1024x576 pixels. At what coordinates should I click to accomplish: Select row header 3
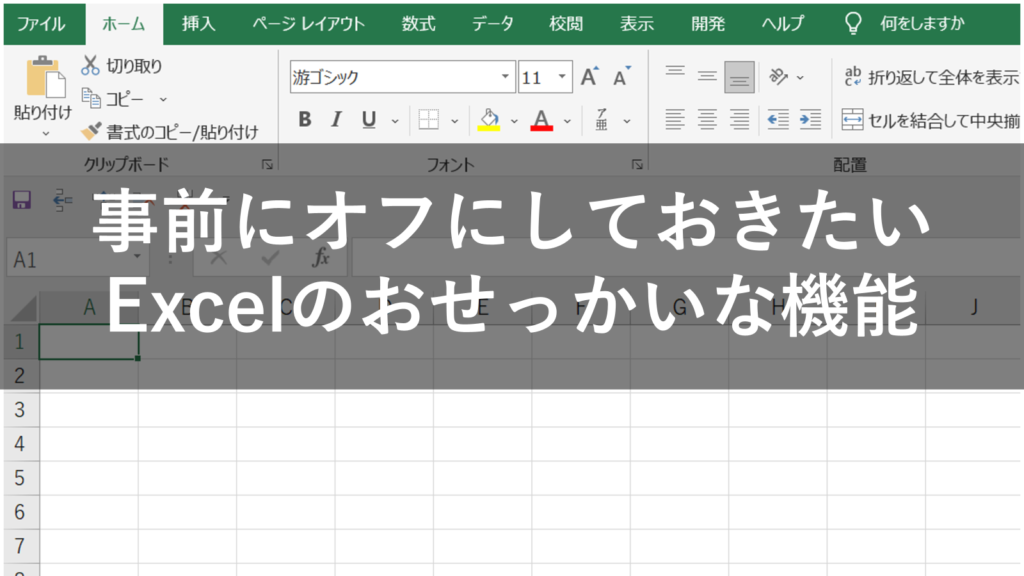[20, 410]
